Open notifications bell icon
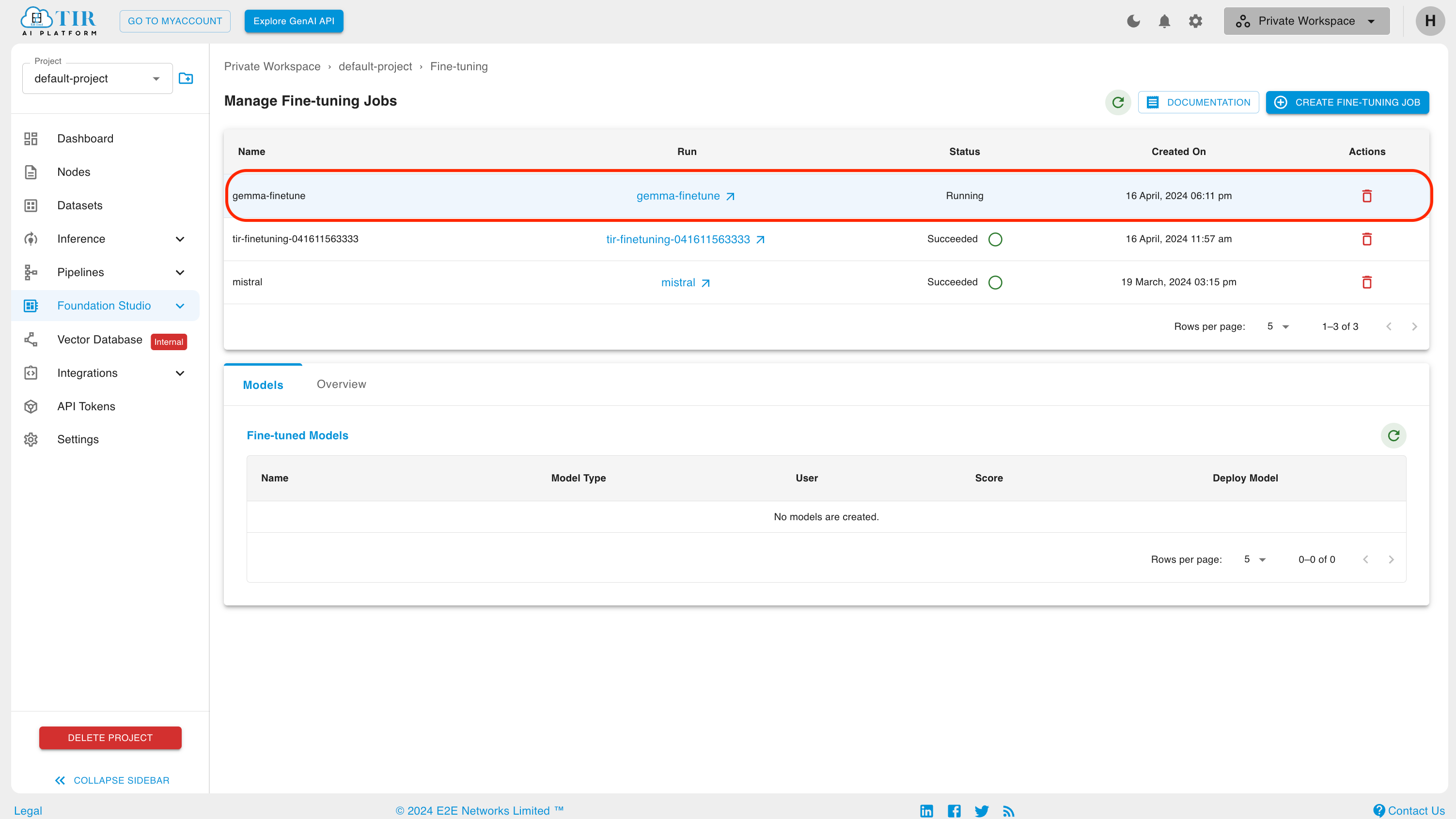 click(1164, 21)
